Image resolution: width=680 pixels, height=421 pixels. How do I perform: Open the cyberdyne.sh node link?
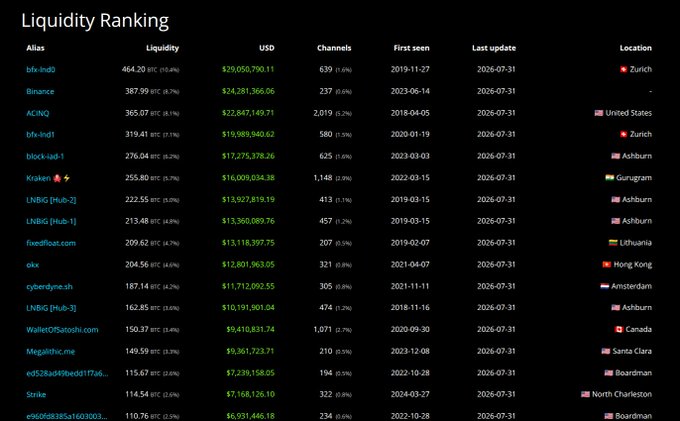[x=49, y=286]
